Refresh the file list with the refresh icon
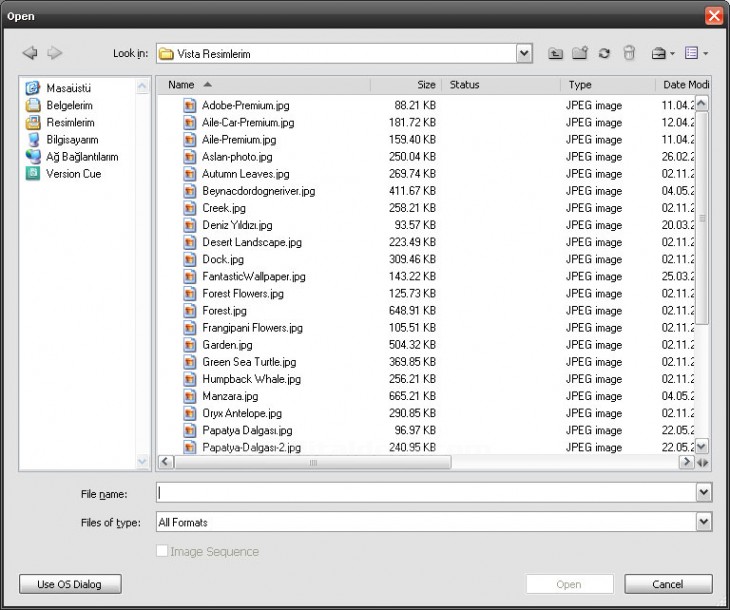This screenshot has height=610, width=730. (x=604, y=54)
